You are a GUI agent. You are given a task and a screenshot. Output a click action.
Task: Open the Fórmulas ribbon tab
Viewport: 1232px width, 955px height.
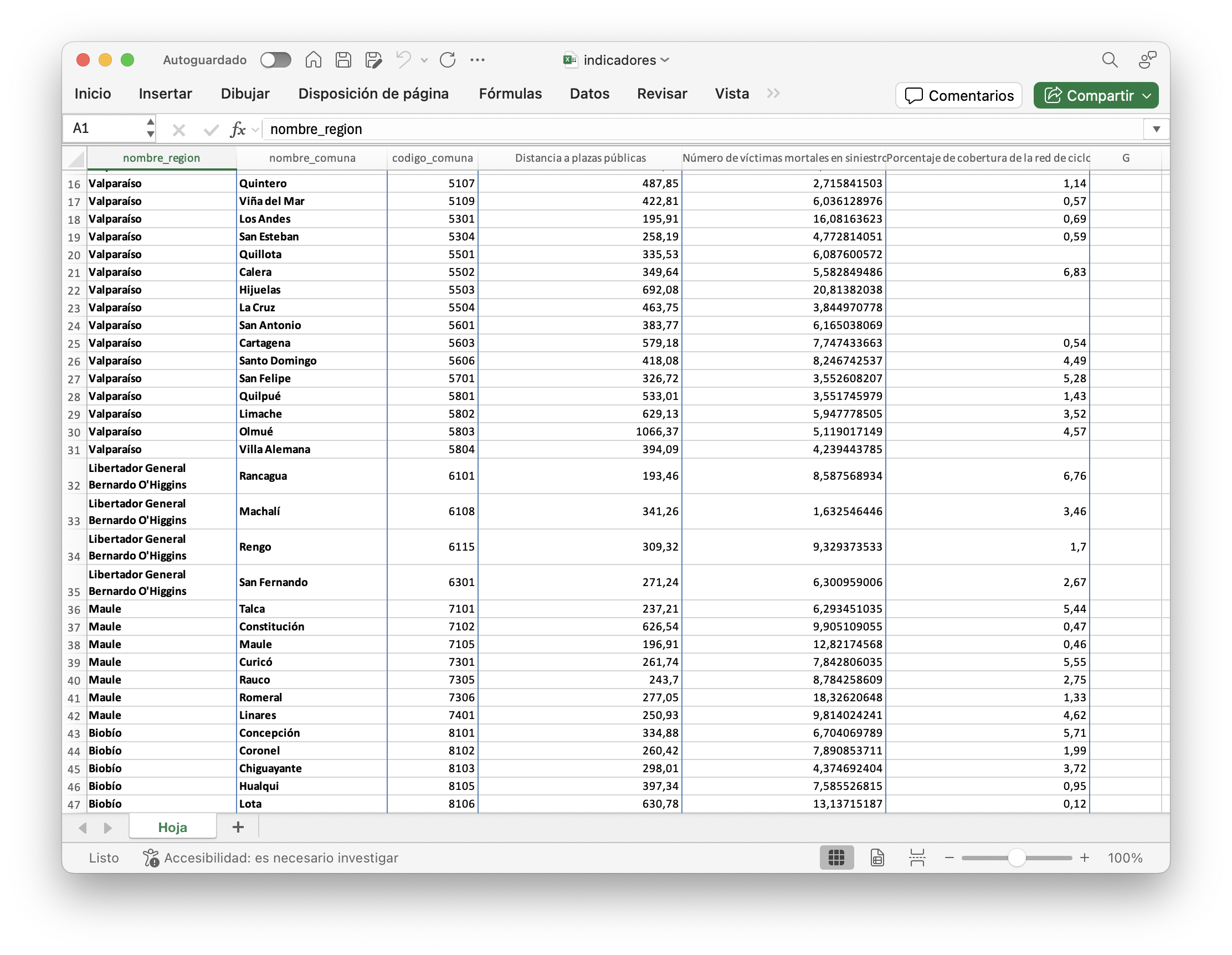(x=510, y=94)
